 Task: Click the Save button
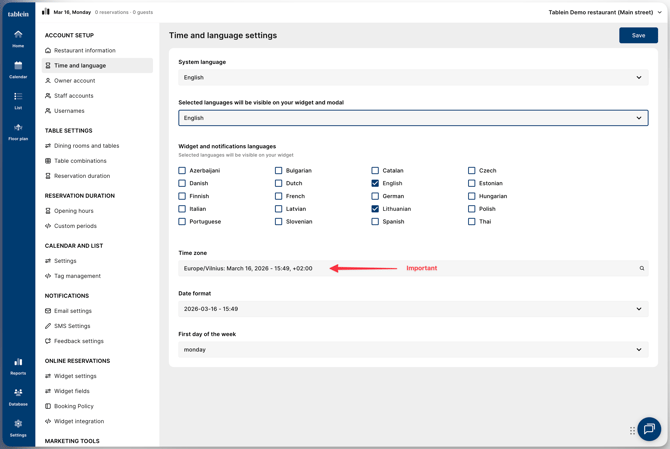pyautogui.click(x=638, y=35)
